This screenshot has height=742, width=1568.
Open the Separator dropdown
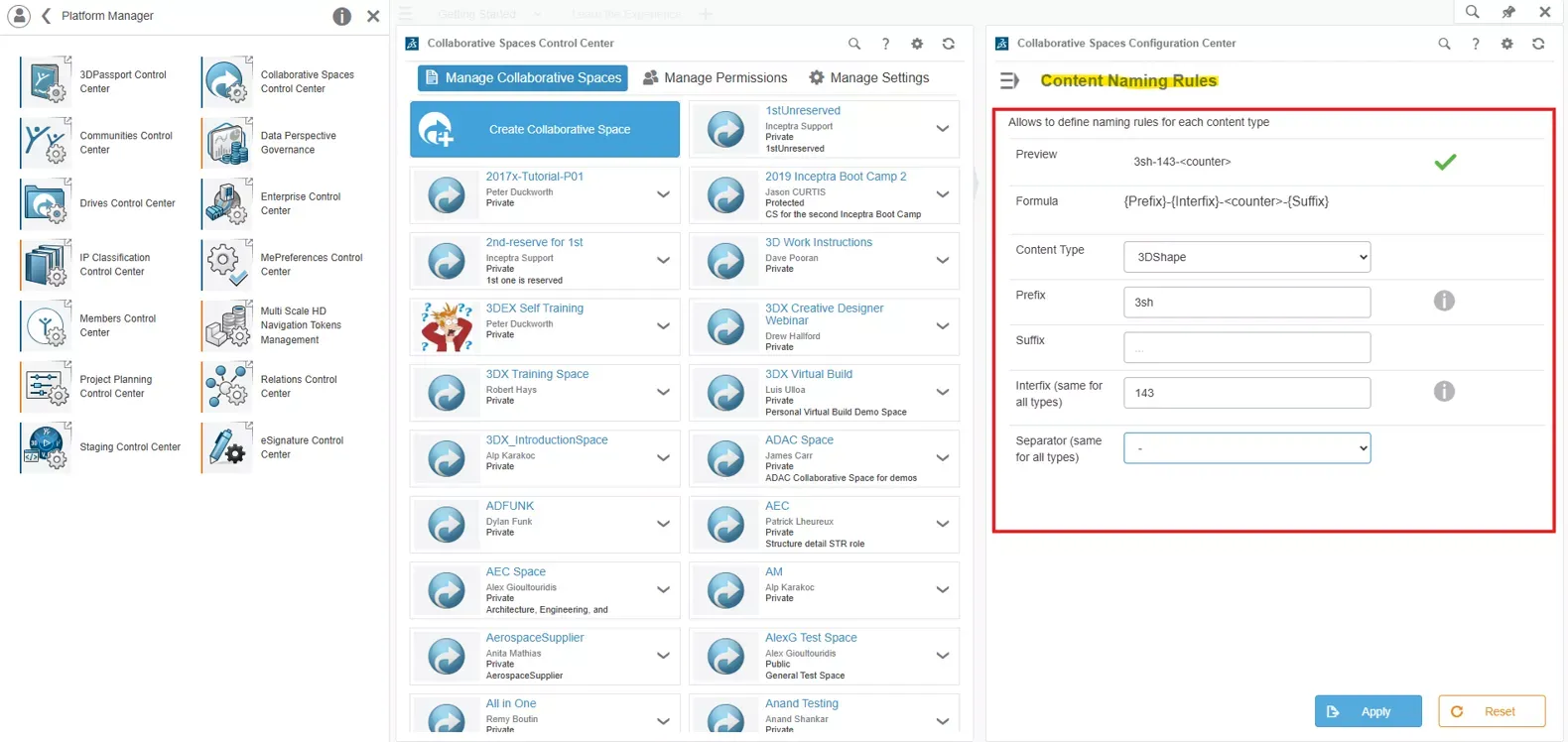(x=1246, y=448)
